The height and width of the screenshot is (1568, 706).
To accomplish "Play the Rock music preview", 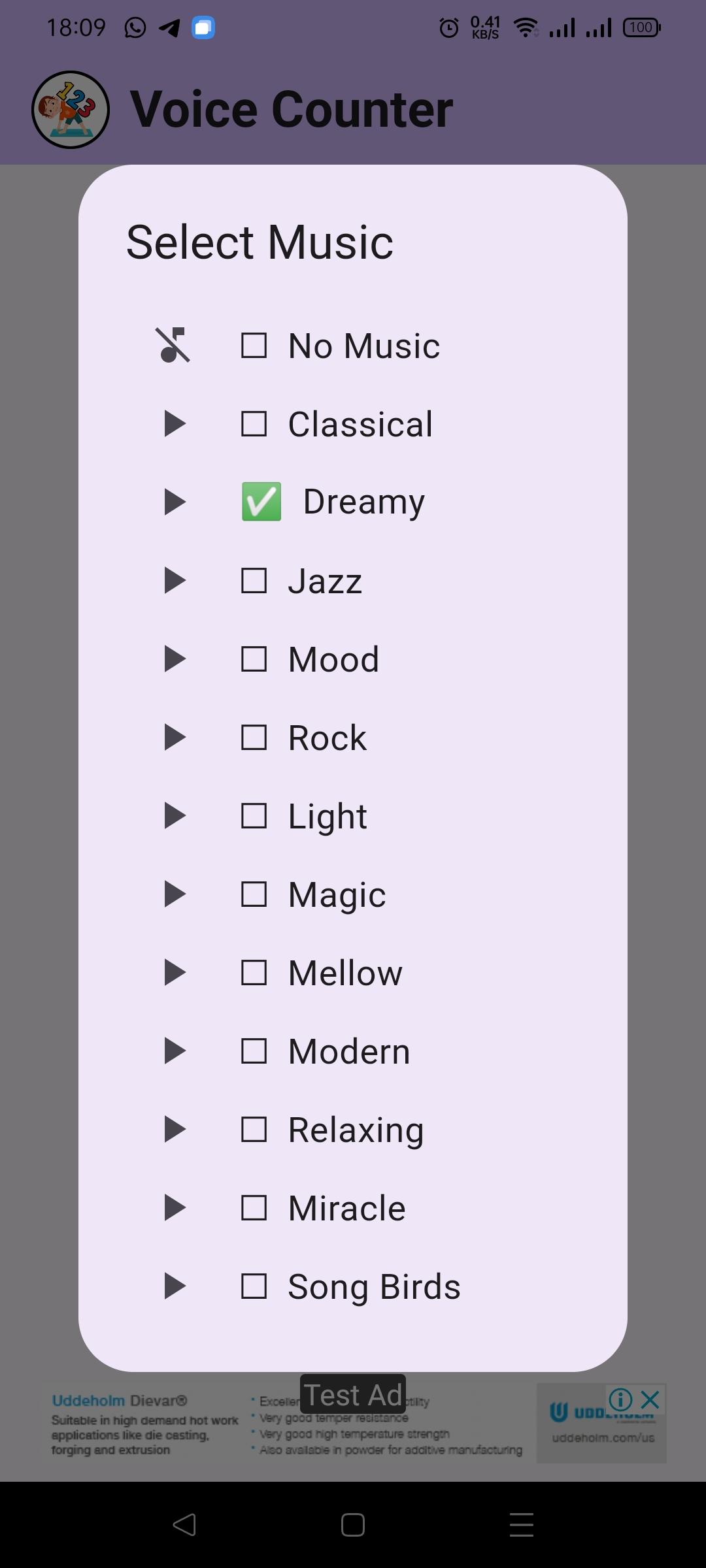I will (x=175, y=738).
